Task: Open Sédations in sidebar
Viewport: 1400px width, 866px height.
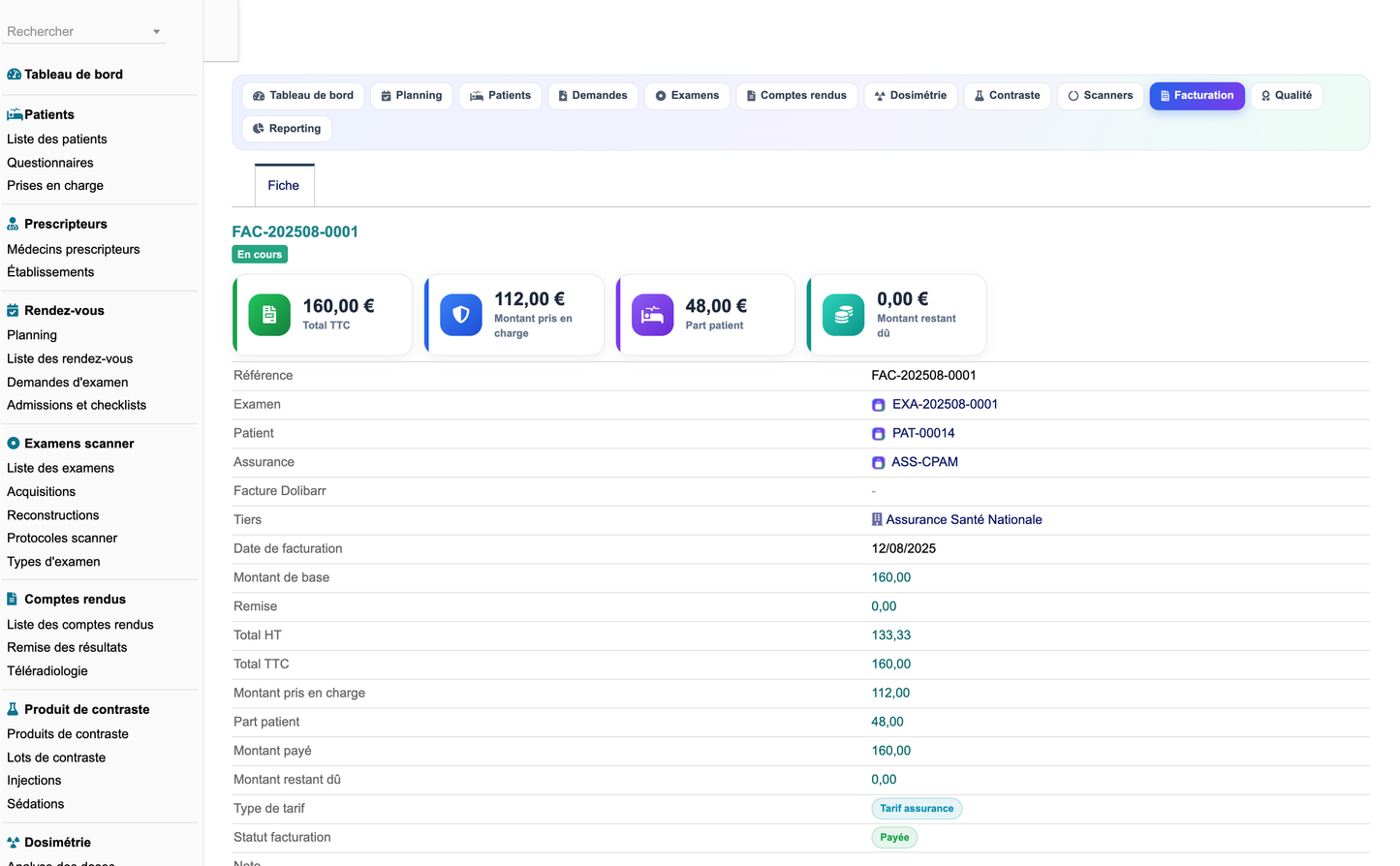Action: pyautogui.click(x=36, y=804)
